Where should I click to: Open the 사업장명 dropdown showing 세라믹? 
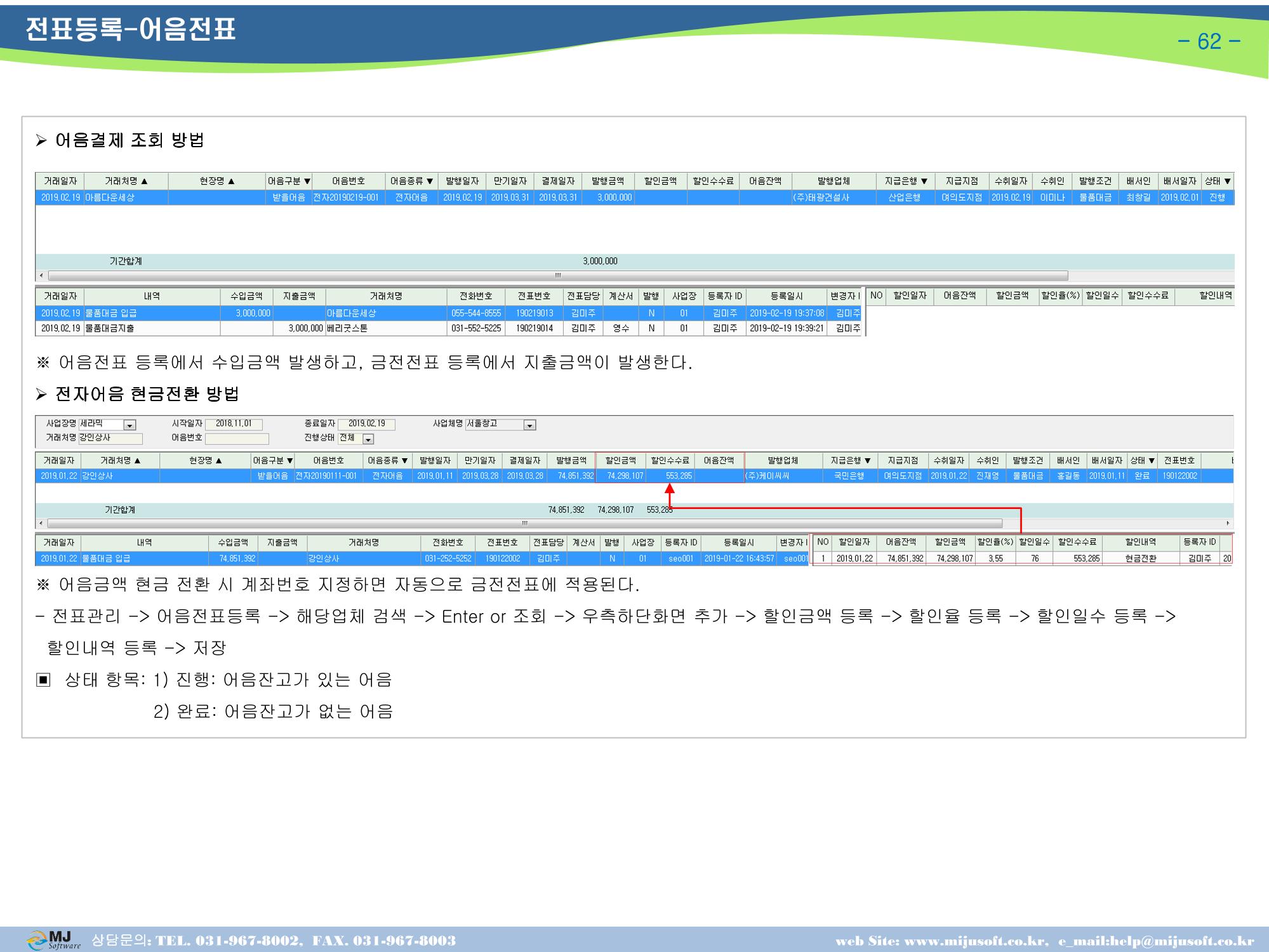coord(130,425)
